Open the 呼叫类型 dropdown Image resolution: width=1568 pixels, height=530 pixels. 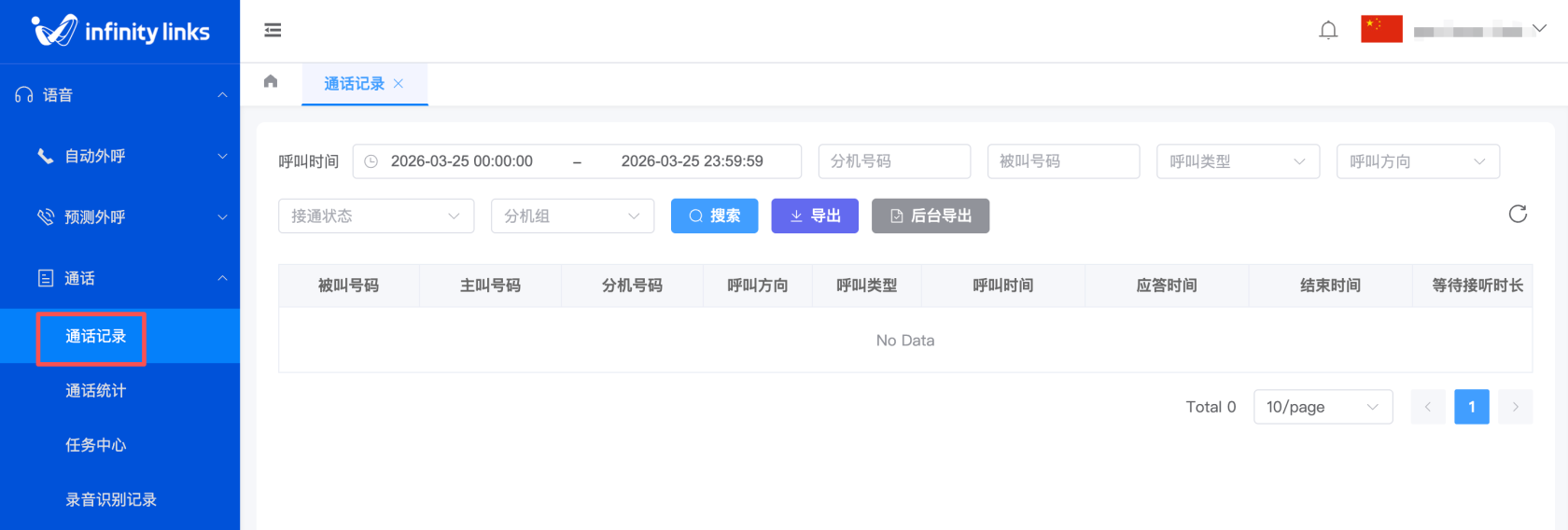[x=1238, y=161]
